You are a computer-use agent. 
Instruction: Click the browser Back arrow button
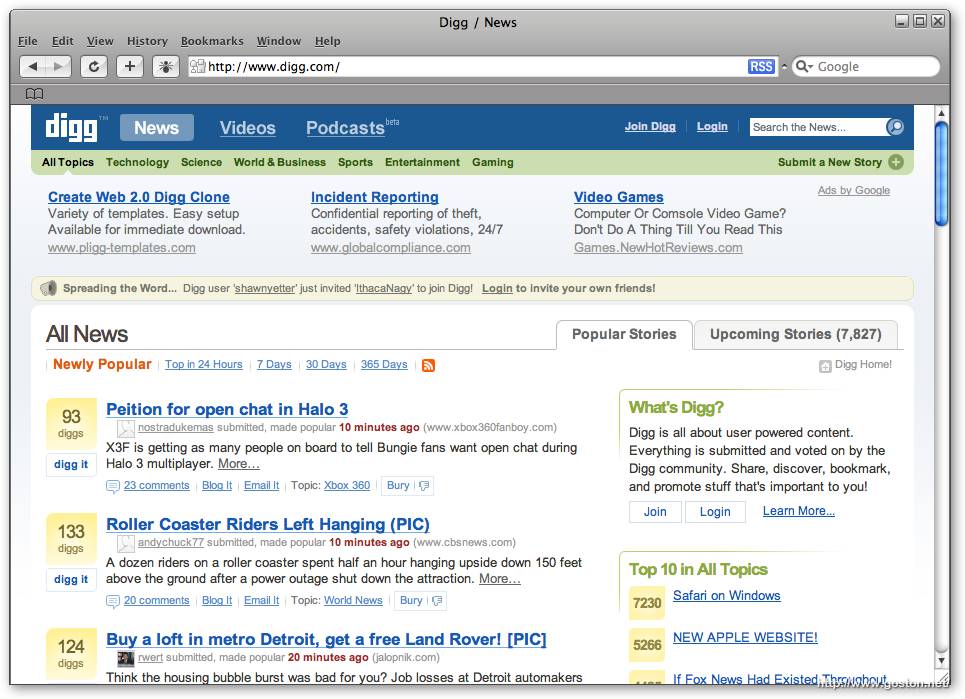click(33, 66)
